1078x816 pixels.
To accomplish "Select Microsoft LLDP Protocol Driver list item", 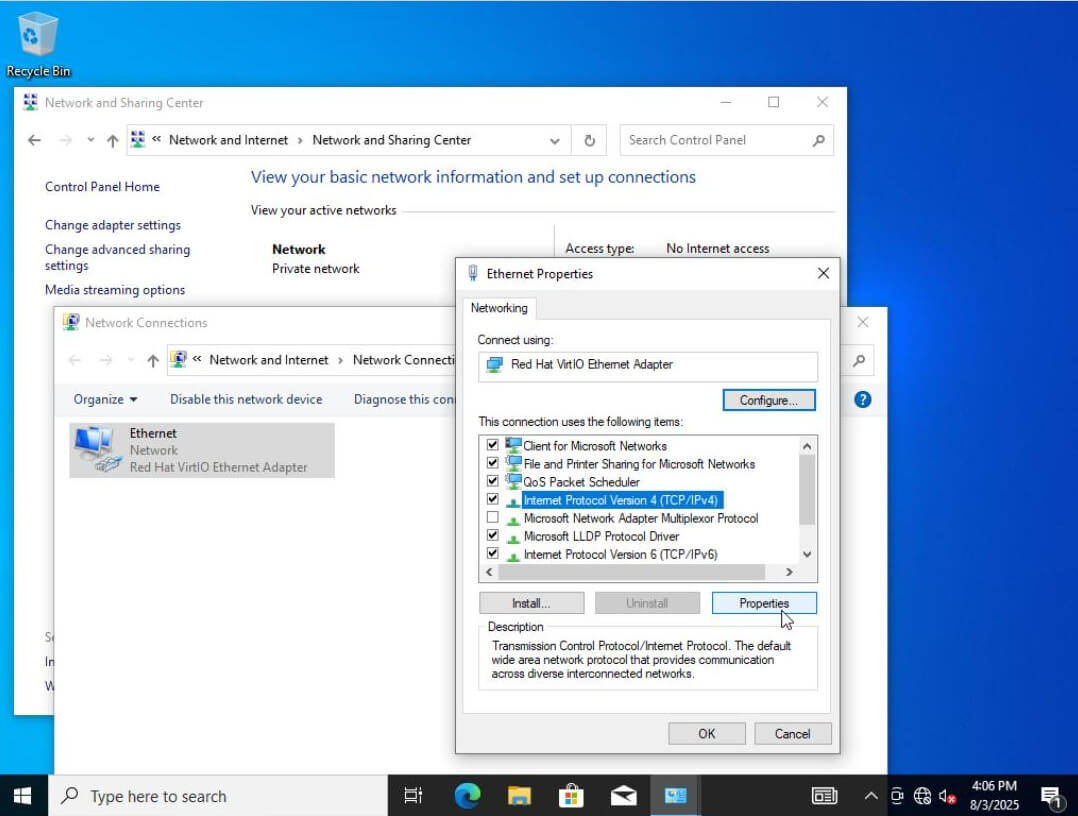I will click(601, 536).
